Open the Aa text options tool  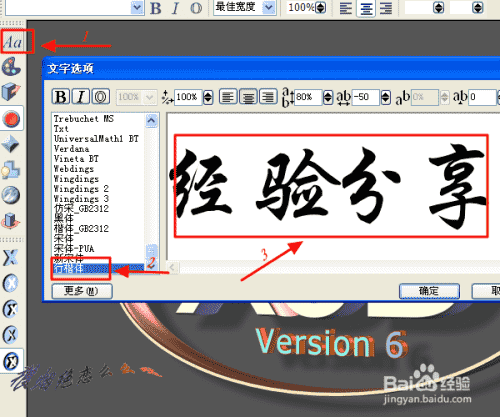tap(13, 42)
